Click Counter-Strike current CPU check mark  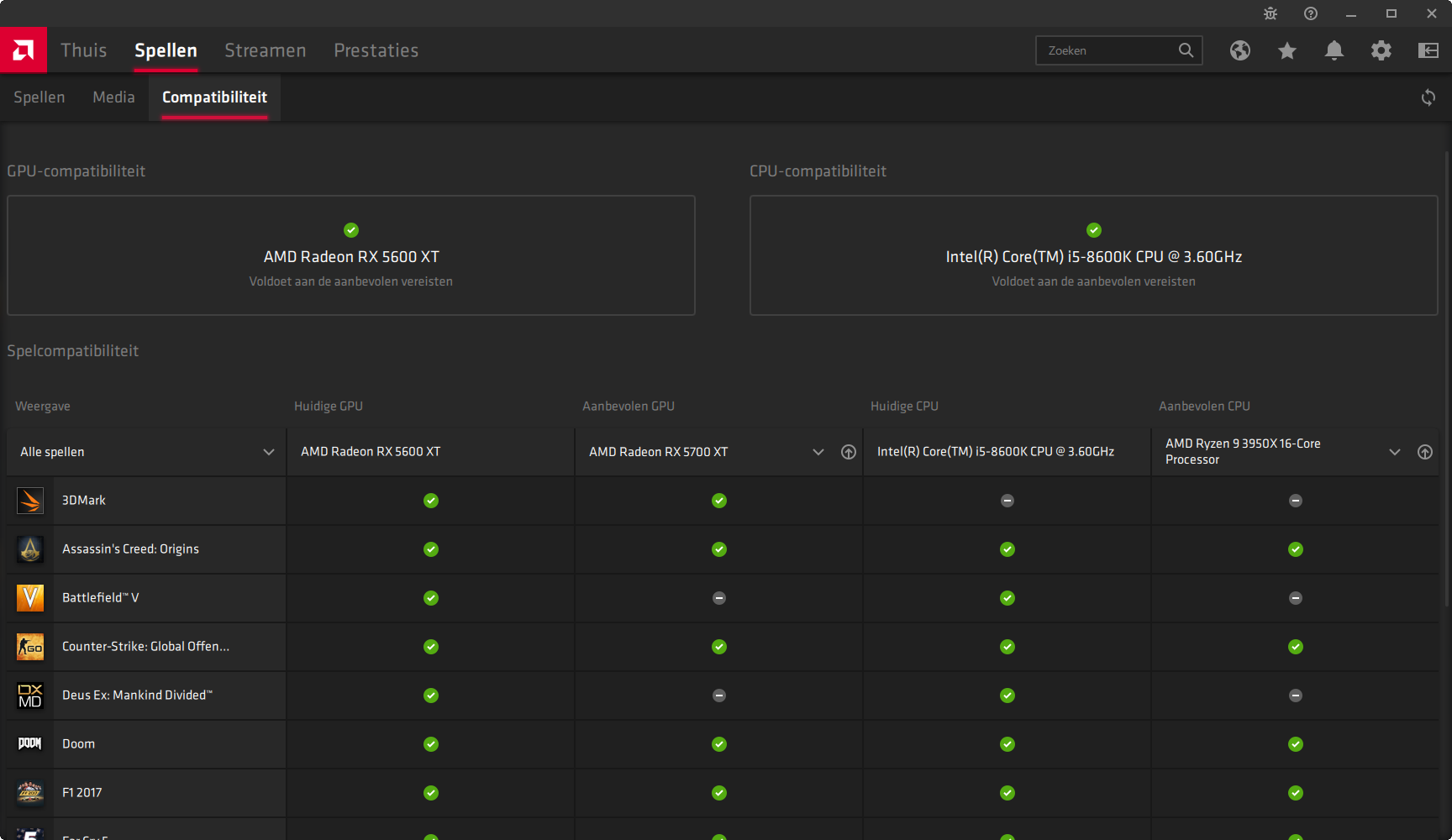pyautogui.click(x=1007, y=647)
